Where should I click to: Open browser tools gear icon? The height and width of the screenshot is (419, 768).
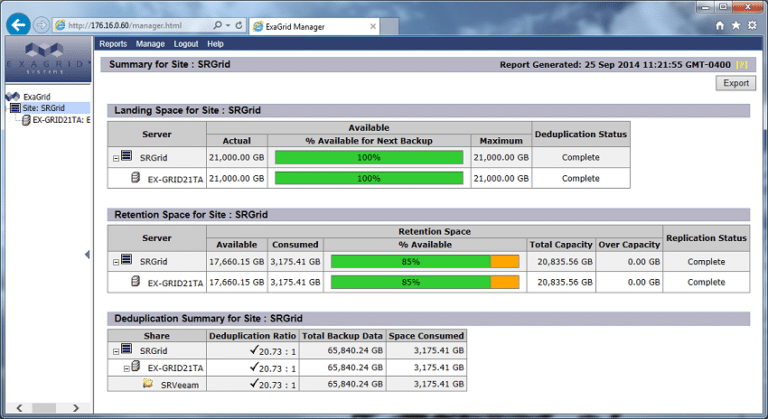(x=752, y=25)
